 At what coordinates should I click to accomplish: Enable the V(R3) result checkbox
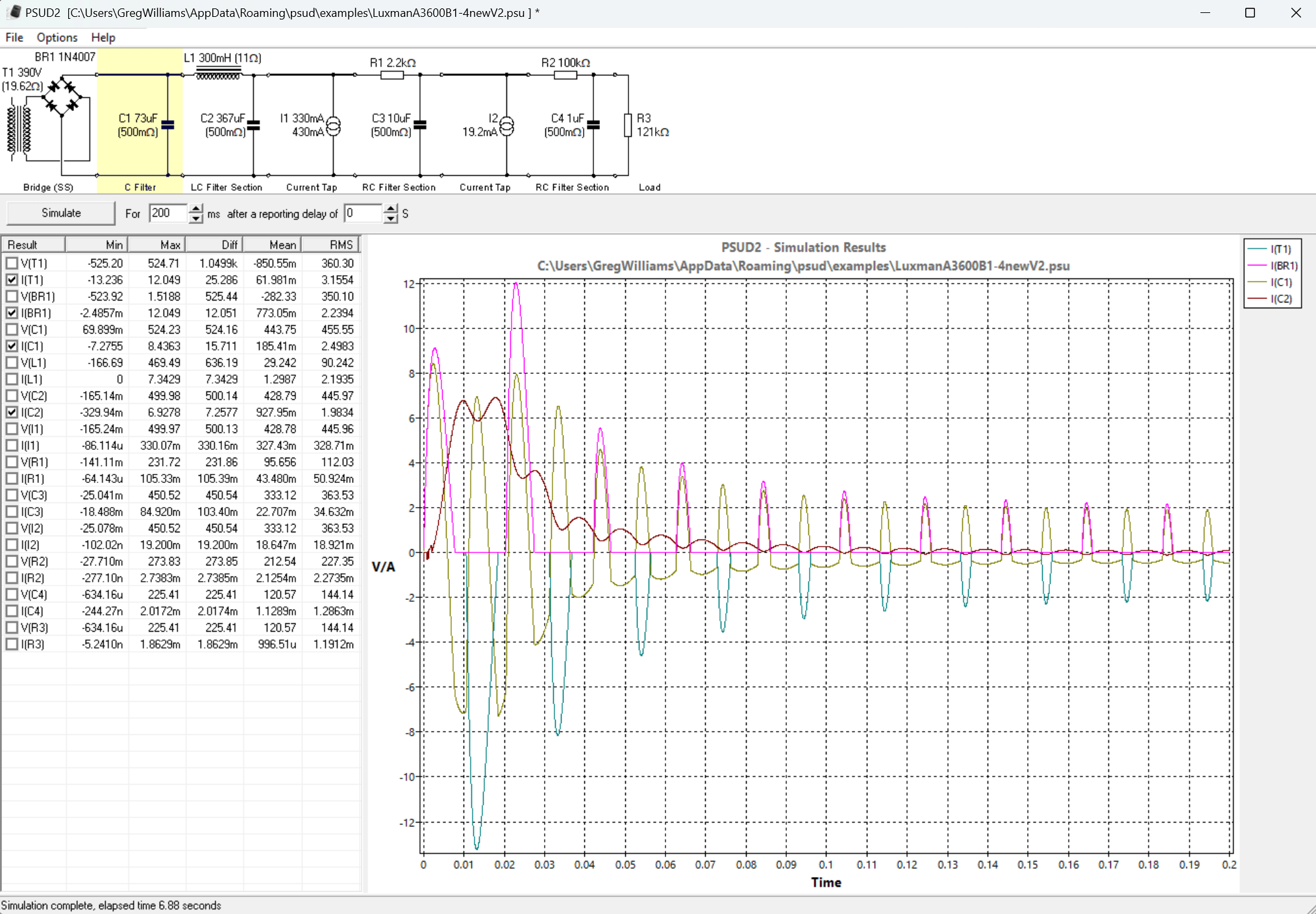click(12, 628)
